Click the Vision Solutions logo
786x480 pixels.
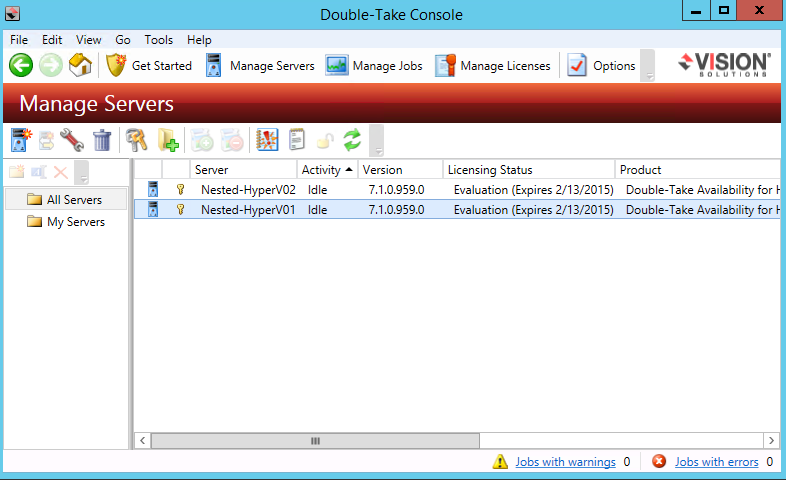tap(725, 65)
